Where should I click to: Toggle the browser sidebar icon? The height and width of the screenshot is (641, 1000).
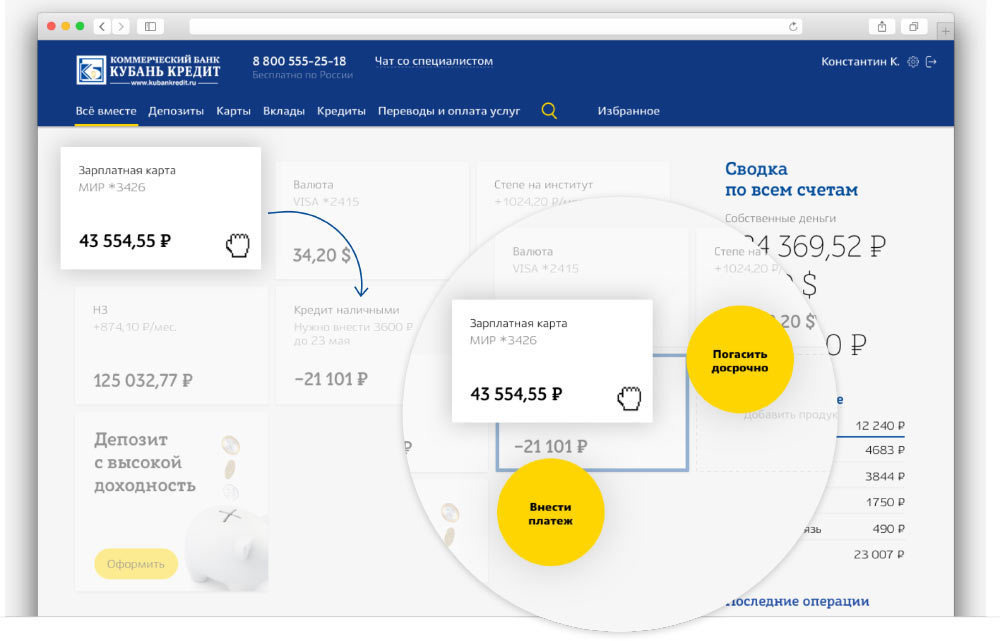[x=151, y=27]
